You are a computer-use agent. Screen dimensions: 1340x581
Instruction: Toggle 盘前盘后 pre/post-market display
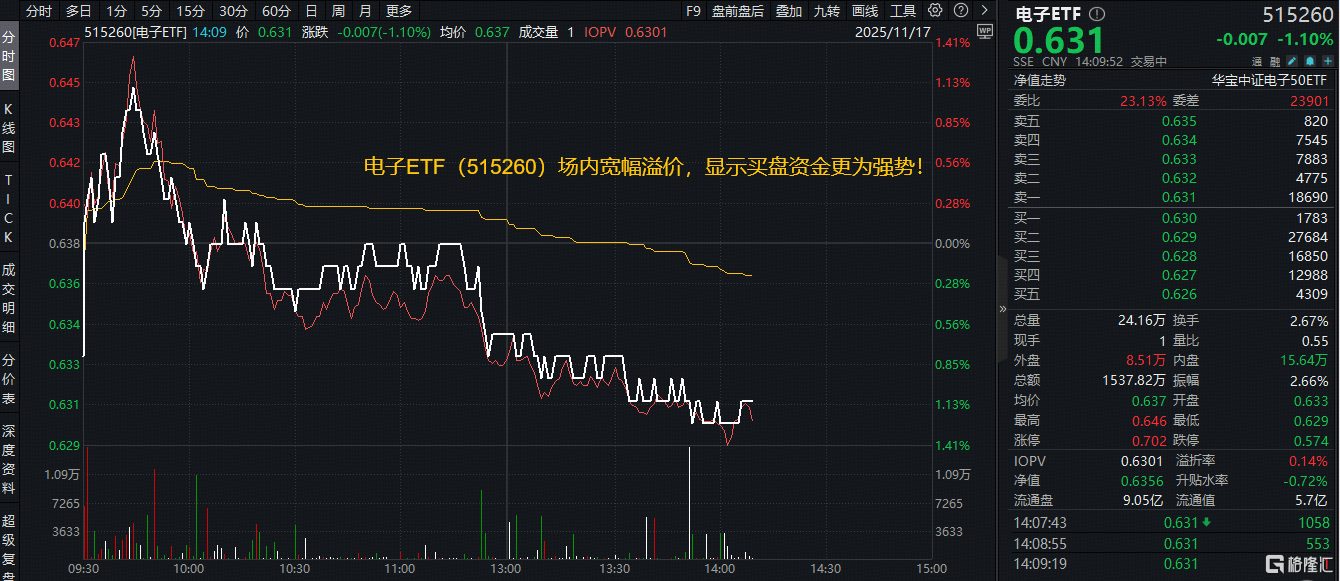point(738,11)
